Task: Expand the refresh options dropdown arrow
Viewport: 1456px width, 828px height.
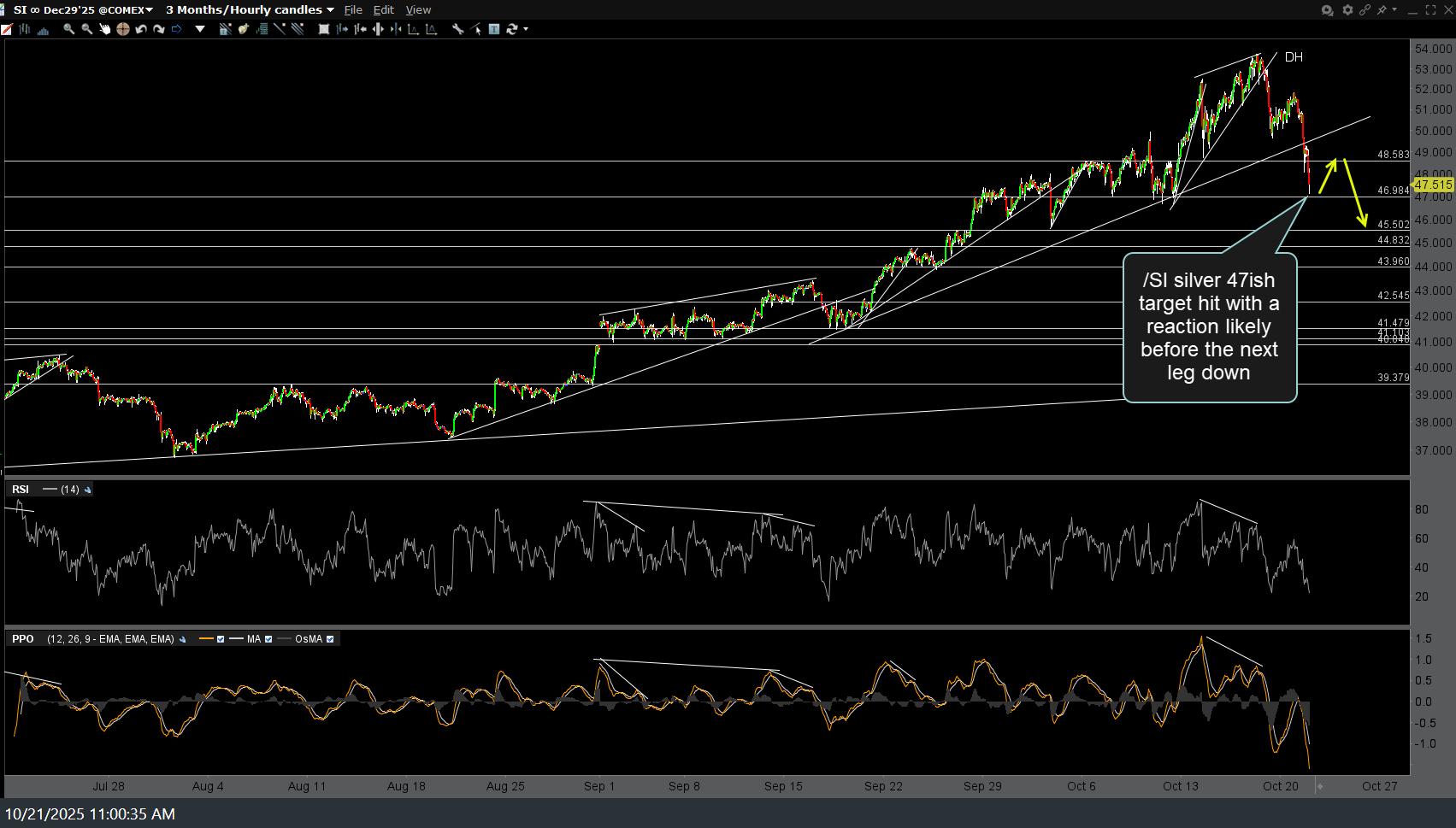Action: tap(526, 29)
